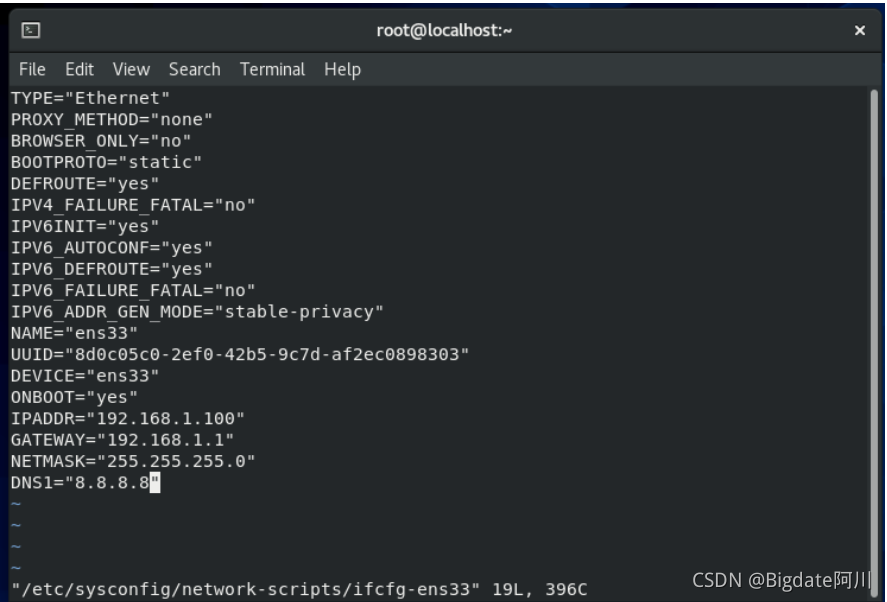Click on the GATEWAY="192.168.1.1" line
Image resolution: width=887 pixels, height=602 pixels.
pos(122,440)
